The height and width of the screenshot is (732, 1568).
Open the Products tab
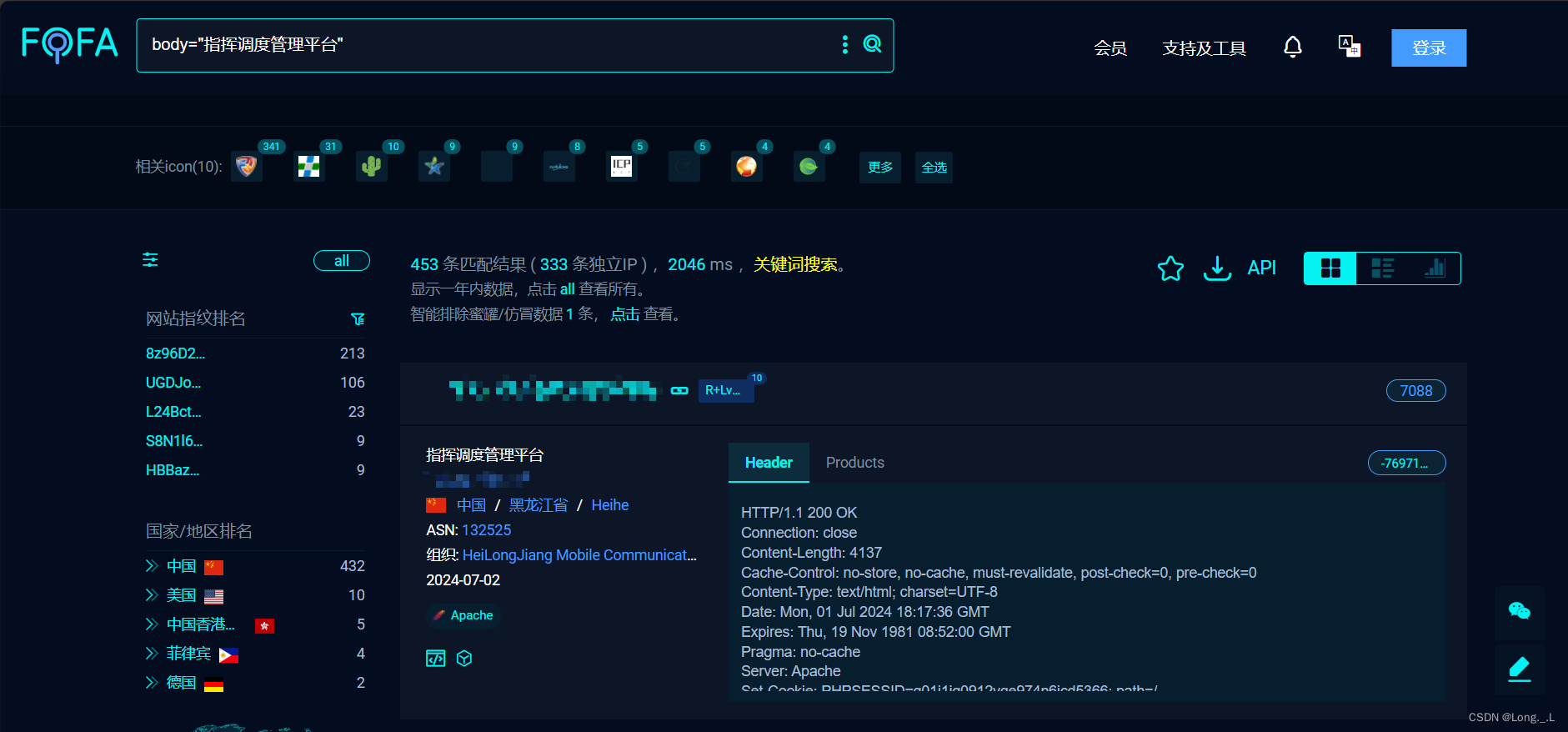[x=855, y=463]
